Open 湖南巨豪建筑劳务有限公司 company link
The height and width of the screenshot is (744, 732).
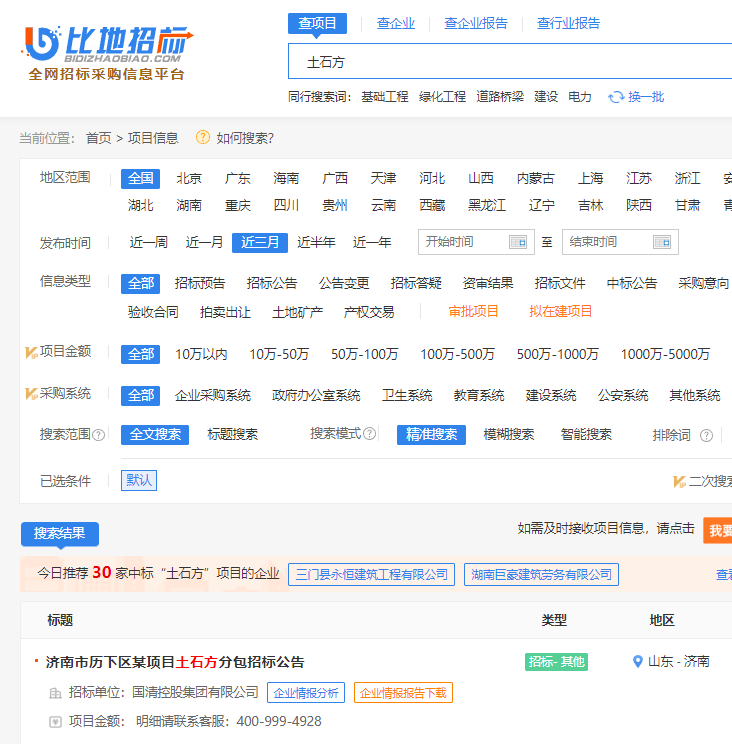(541, 575)
